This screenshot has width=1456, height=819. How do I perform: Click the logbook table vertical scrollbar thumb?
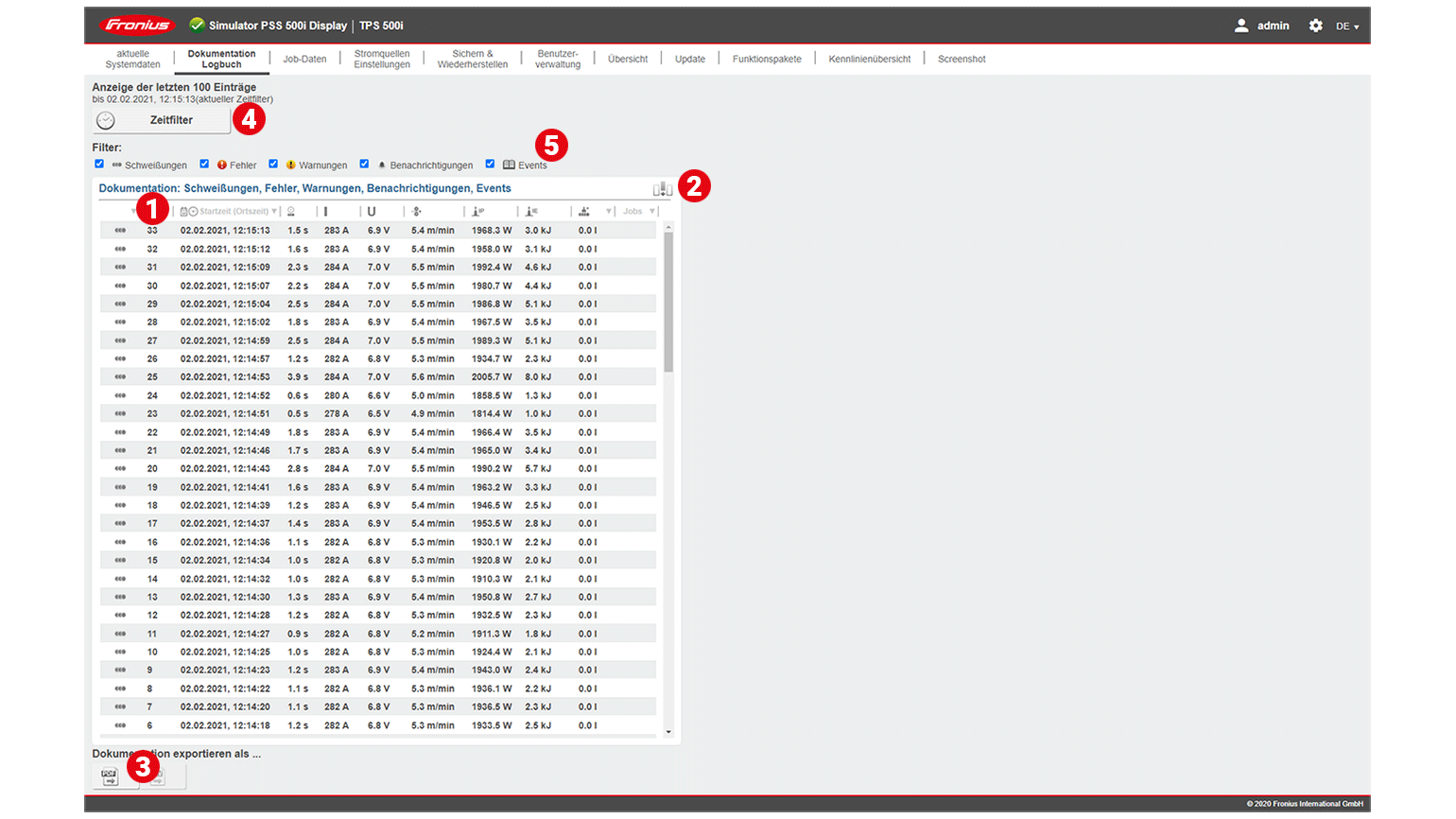(668, 301)
